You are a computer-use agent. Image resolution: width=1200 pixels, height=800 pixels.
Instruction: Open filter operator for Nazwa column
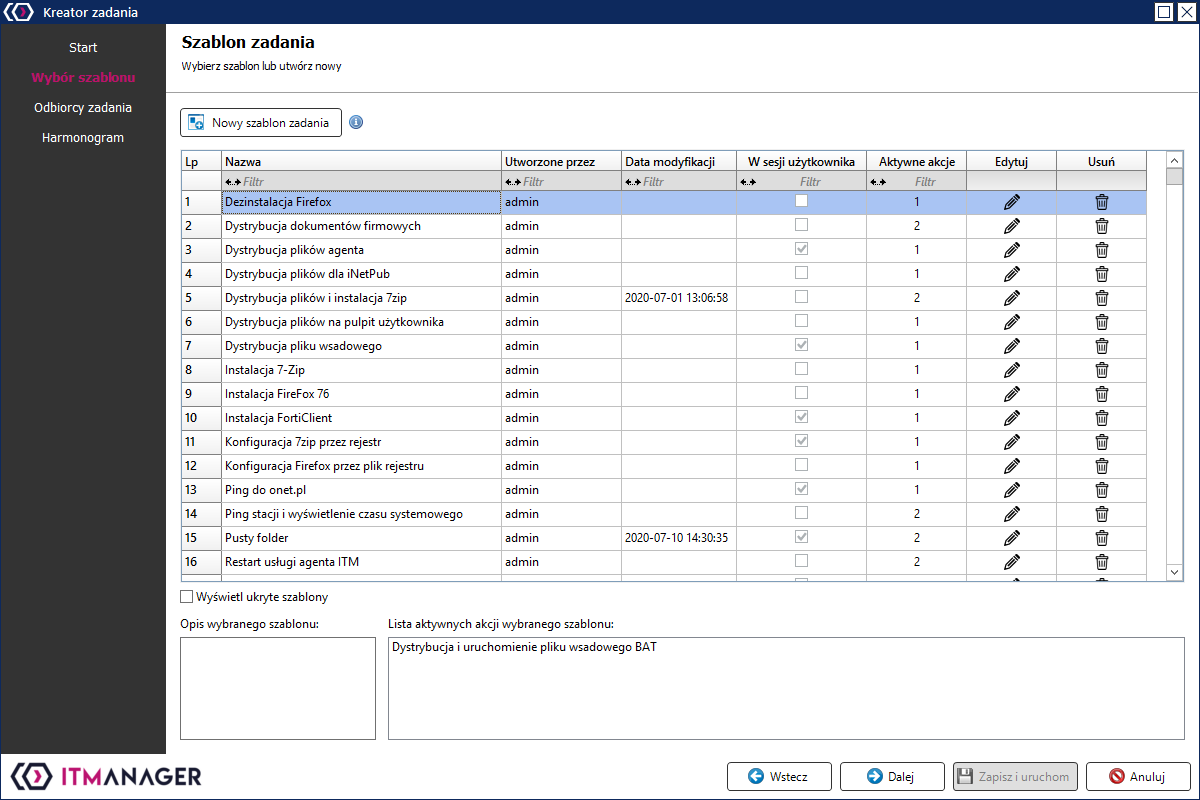click(x=233, y=182)
